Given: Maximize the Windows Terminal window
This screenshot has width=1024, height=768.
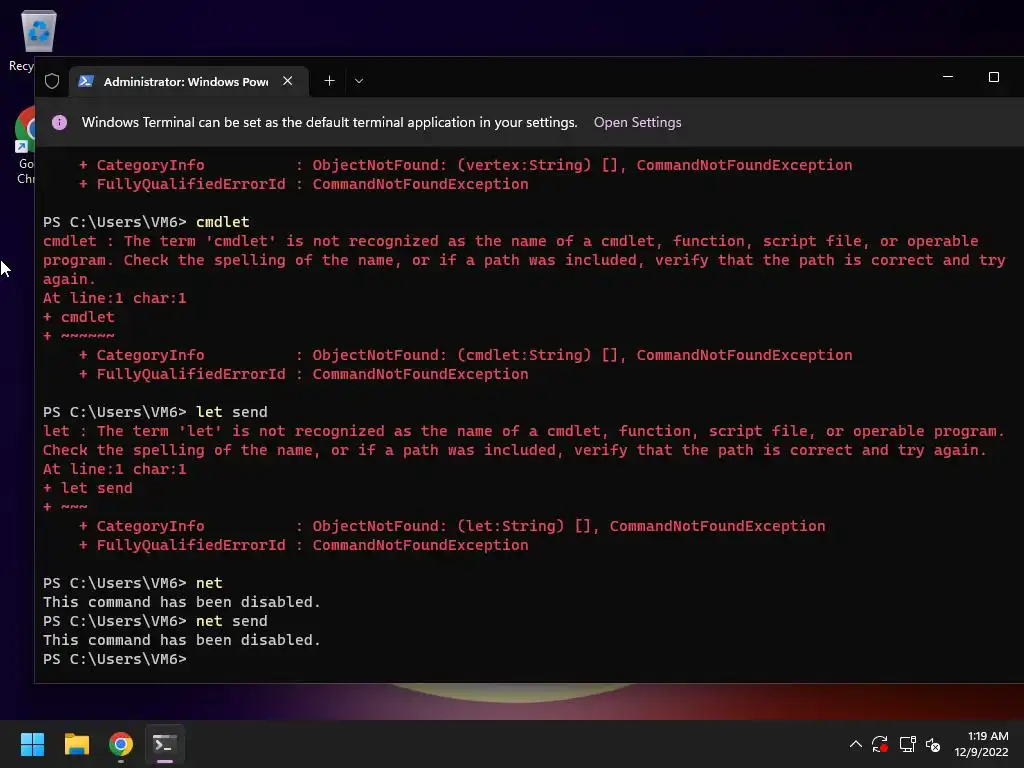Looking at the screenshot, I should pos(993,77).
